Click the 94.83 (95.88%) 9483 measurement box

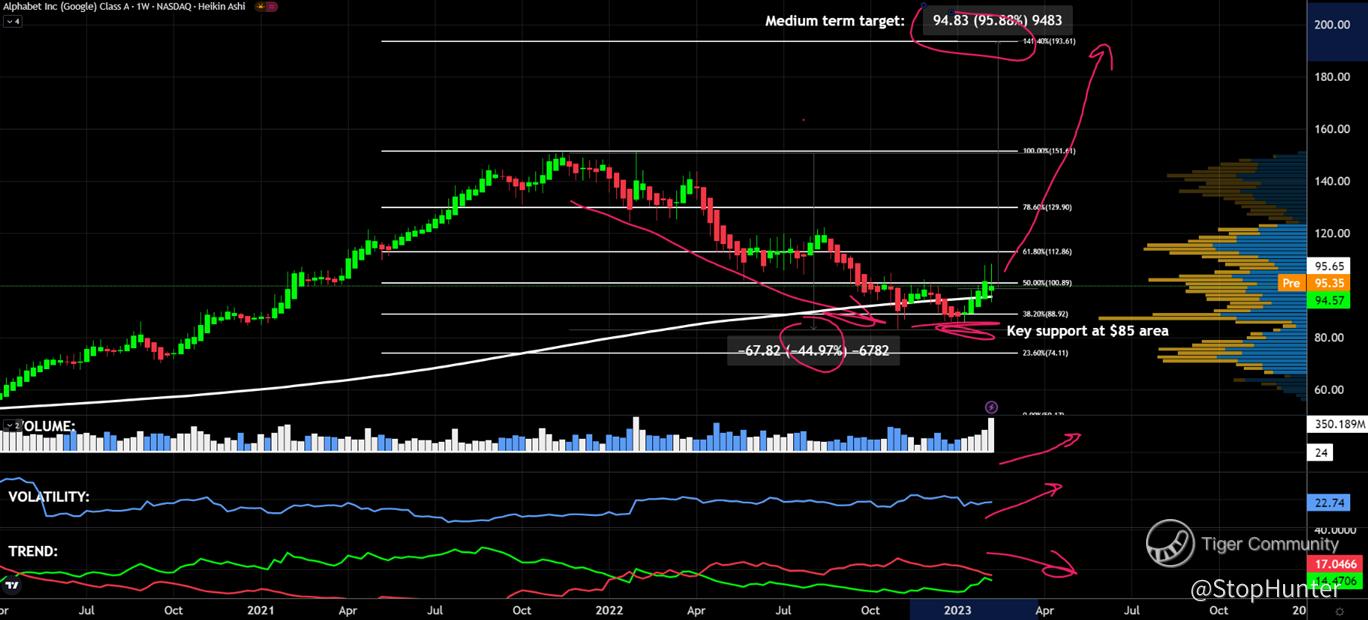click(997, 20)
